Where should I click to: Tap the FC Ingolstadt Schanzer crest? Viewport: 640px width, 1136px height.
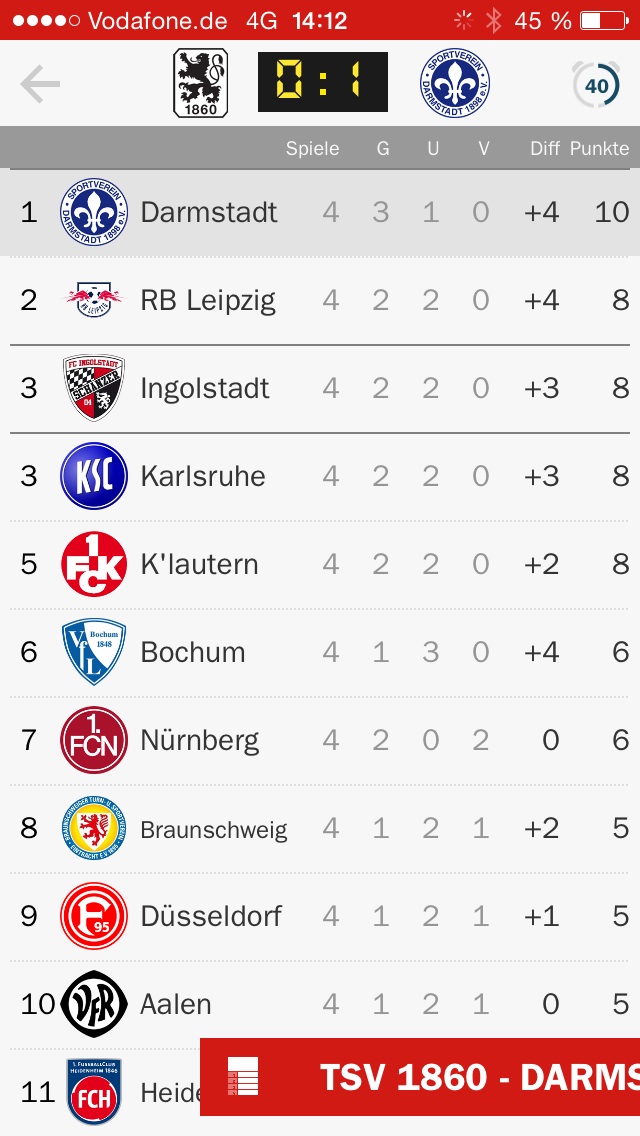94,388
